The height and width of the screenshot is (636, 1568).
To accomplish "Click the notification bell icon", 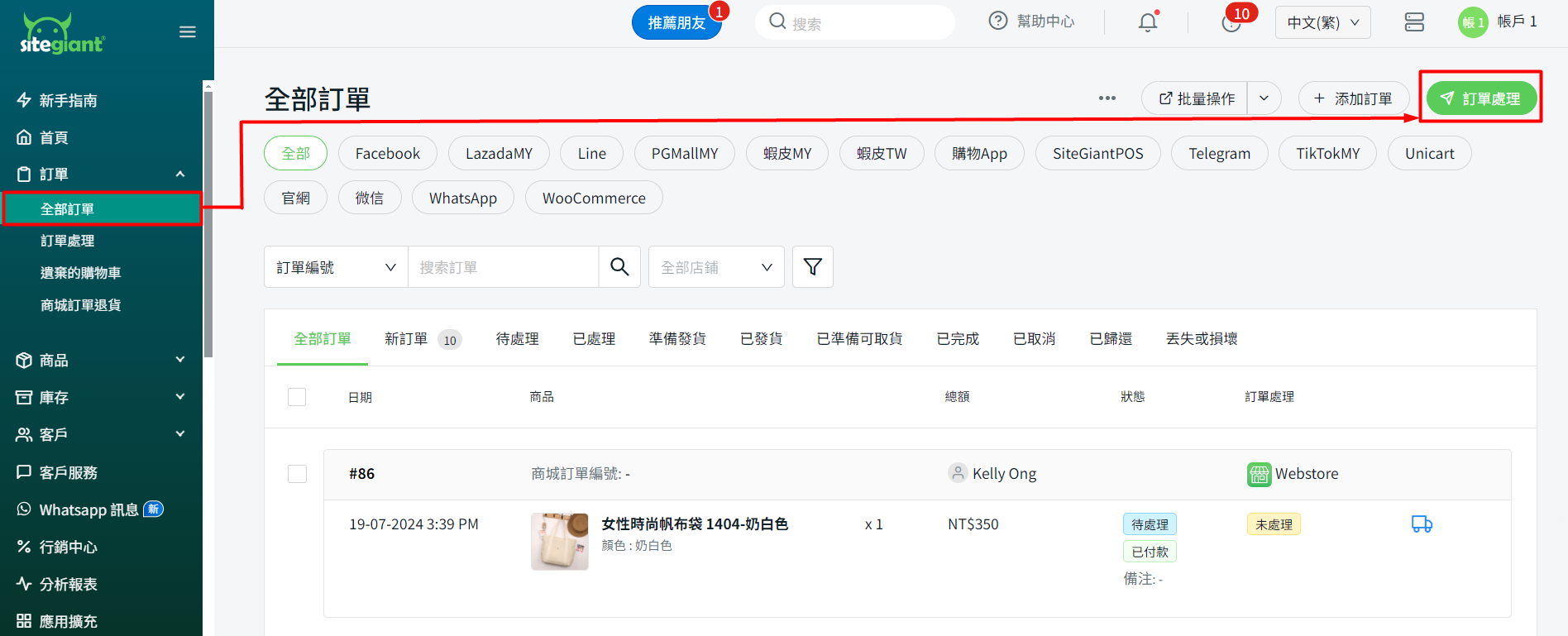I will point(1147,22).
